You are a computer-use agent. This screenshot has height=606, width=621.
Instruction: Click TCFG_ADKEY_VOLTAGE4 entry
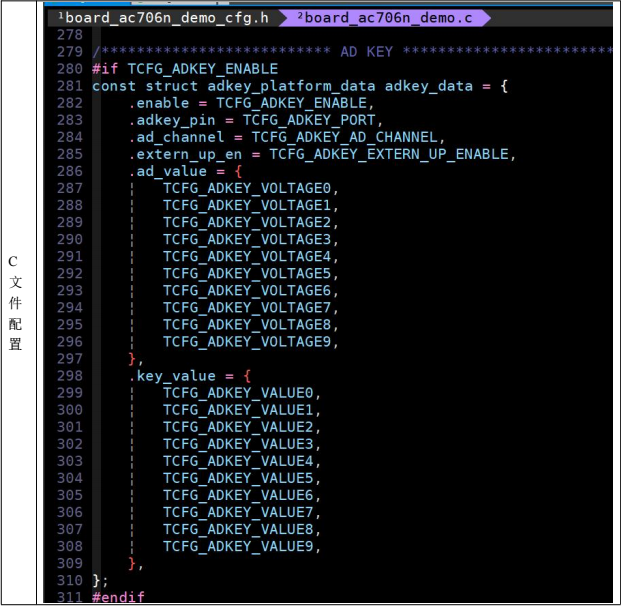(x=247, y=257)
